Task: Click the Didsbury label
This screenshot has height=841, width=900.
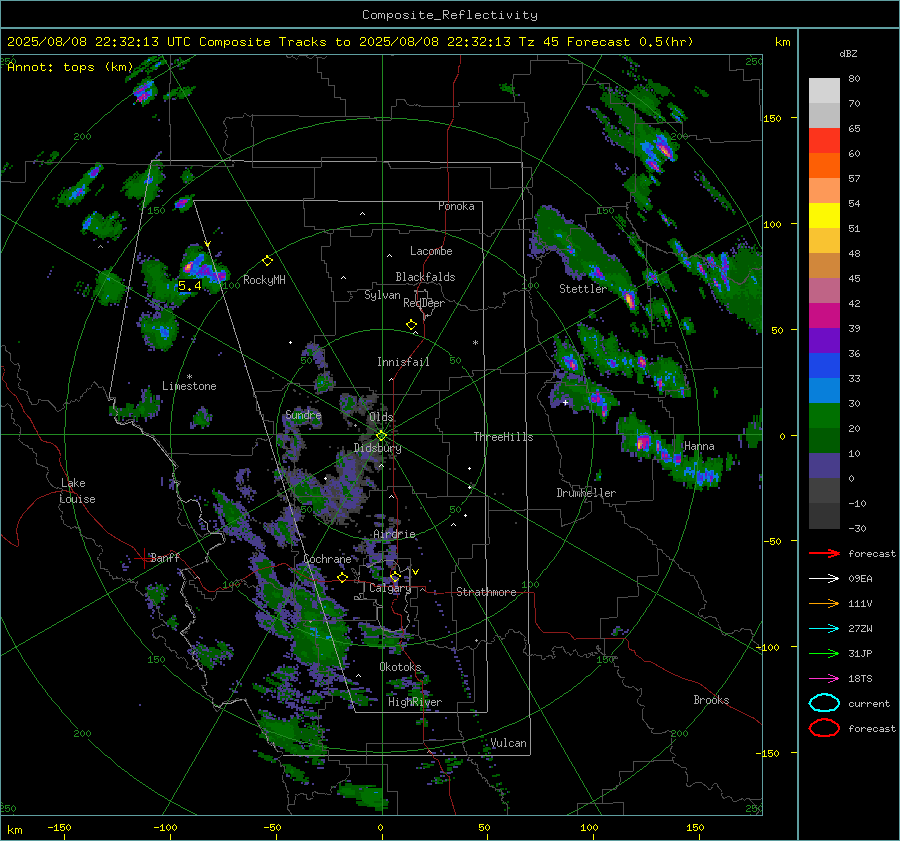Action: (377, 448)
